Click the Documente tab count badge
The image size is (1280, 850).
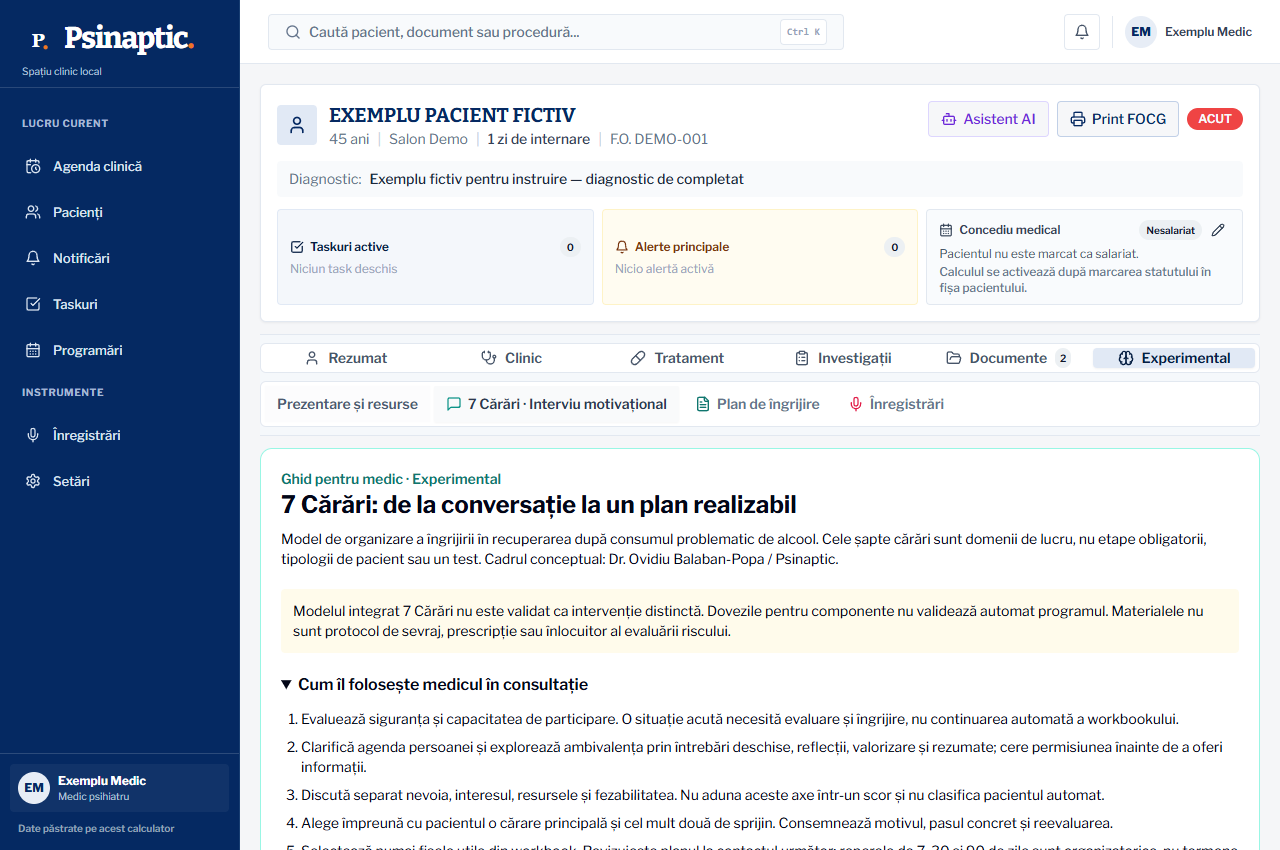click(x=1062, y=358)
